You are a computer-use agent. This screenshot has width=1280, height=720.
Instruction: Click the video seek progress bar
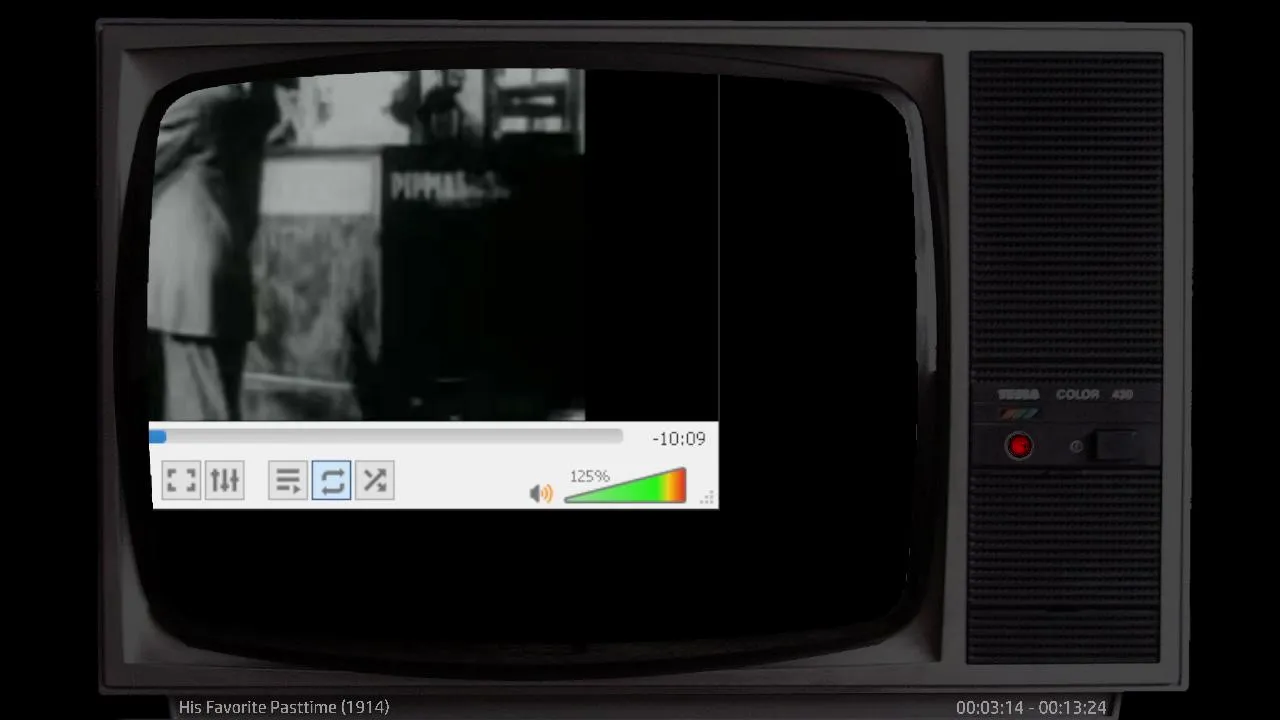click(386, 437)
